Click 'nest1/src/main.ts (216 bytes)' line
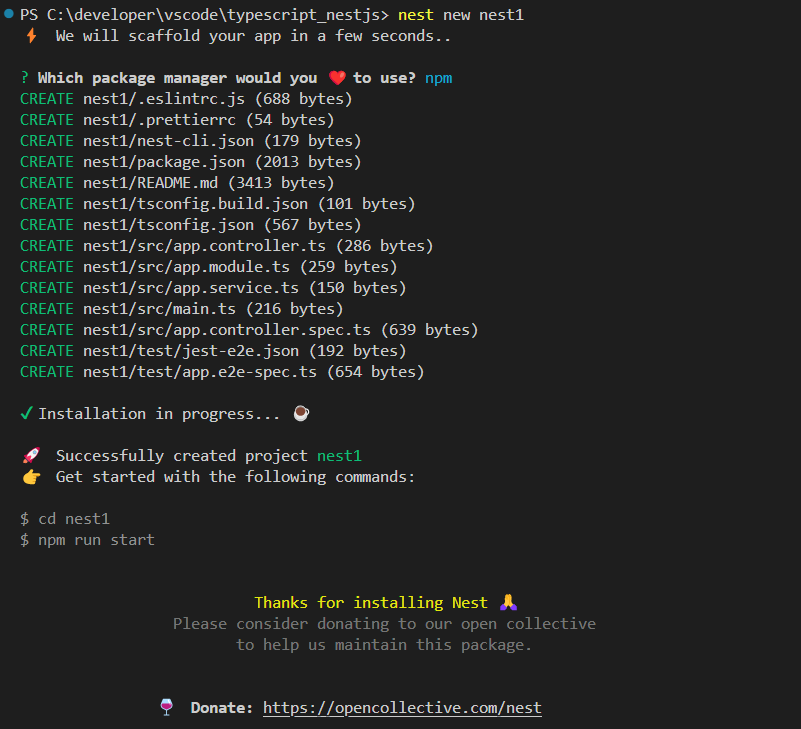Viewport: 801px width, 729px height. tap(213, 309)
